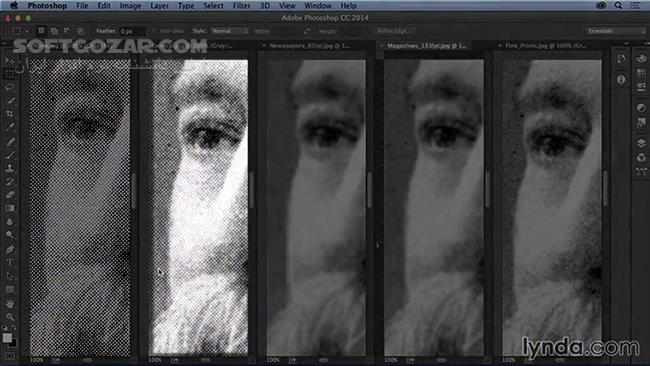Click the Refine Edge button
Screen dimensions: 650x366
tap(394, 31)
